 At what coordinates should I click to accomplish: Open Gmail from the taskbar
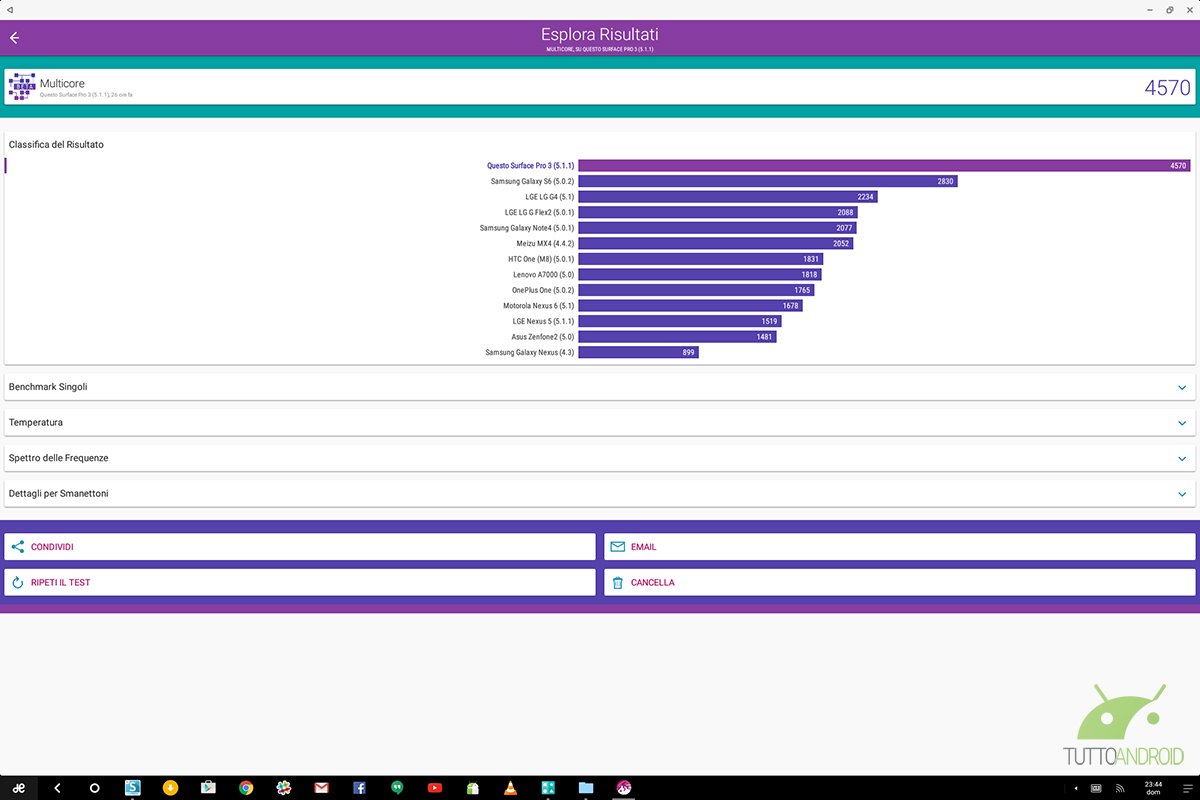point(321,788)
